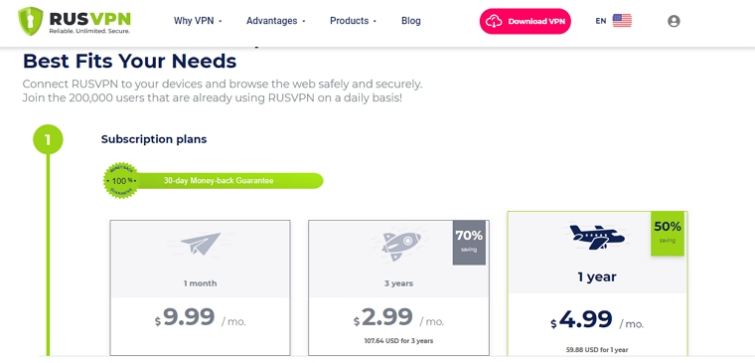
Task: Select the 3 years $2.99 plan
Action: coord(399,287)
